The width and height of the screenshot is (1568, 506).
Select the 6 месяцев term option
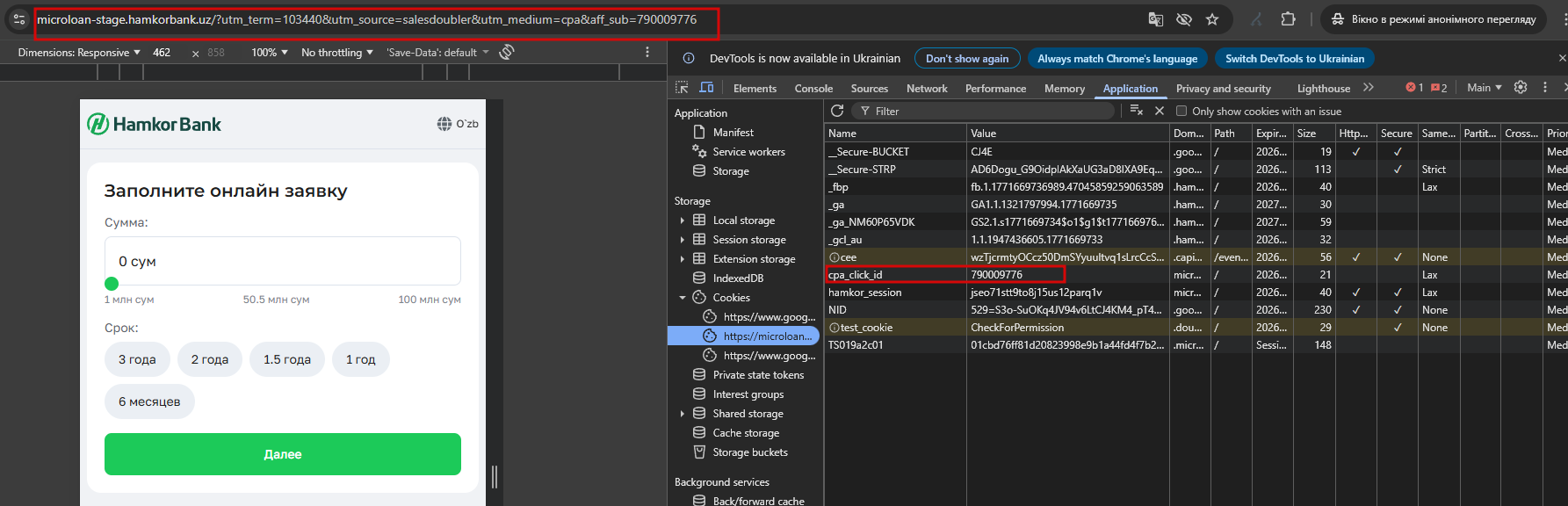(149, 401)
